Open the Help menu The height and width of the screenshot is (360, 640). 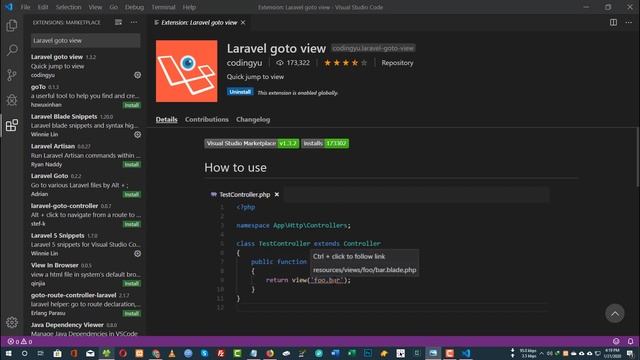point(189,7)
